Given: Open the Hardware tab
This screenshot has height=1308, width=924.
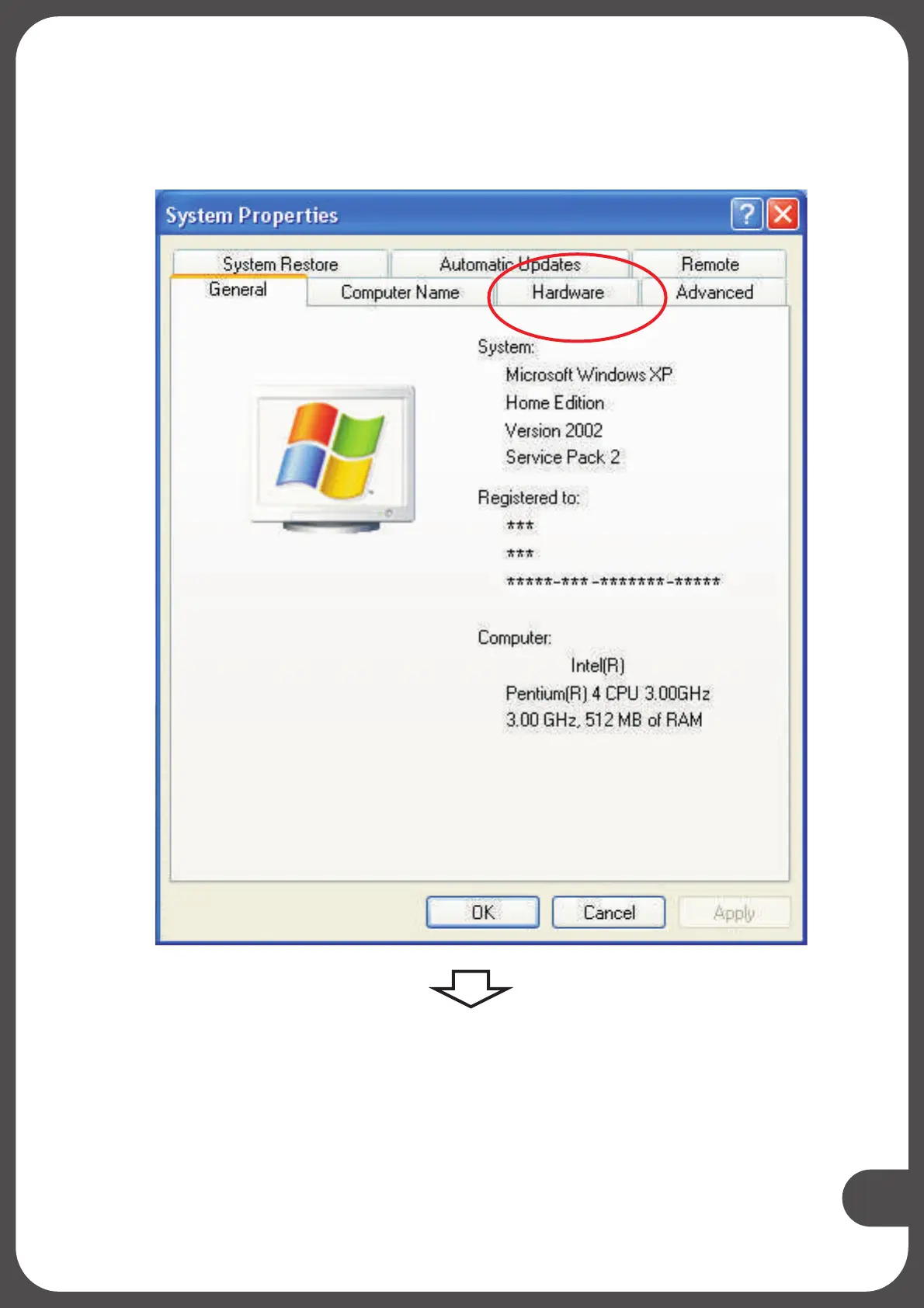Looking at the screenshot, I should (568, 293).
